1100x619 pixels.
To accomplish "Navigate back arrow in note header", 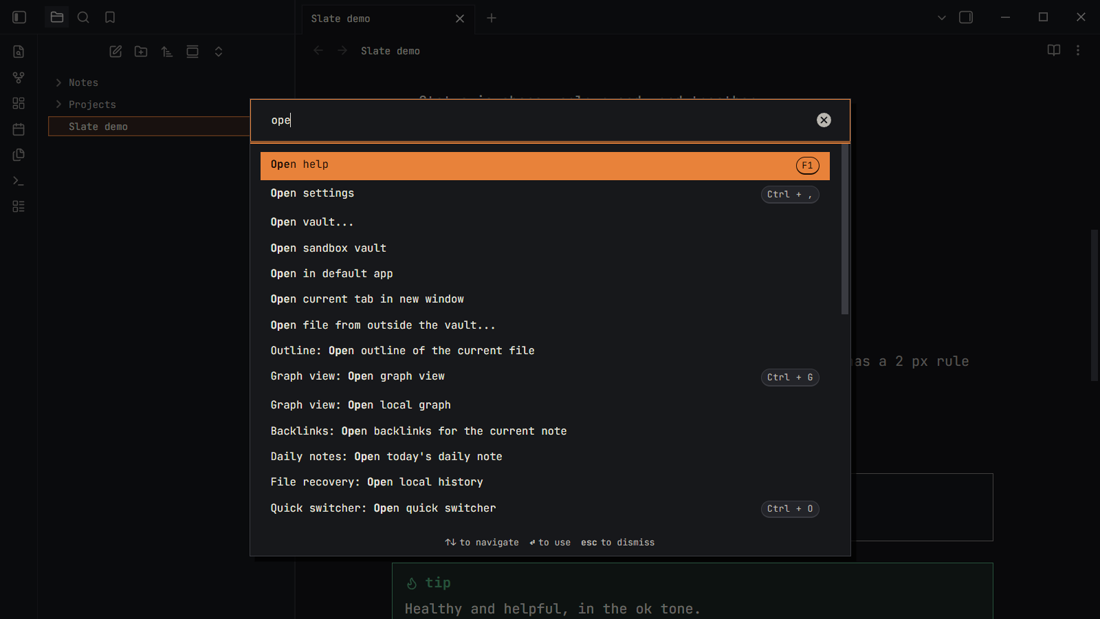I will [x=318, y=51].
